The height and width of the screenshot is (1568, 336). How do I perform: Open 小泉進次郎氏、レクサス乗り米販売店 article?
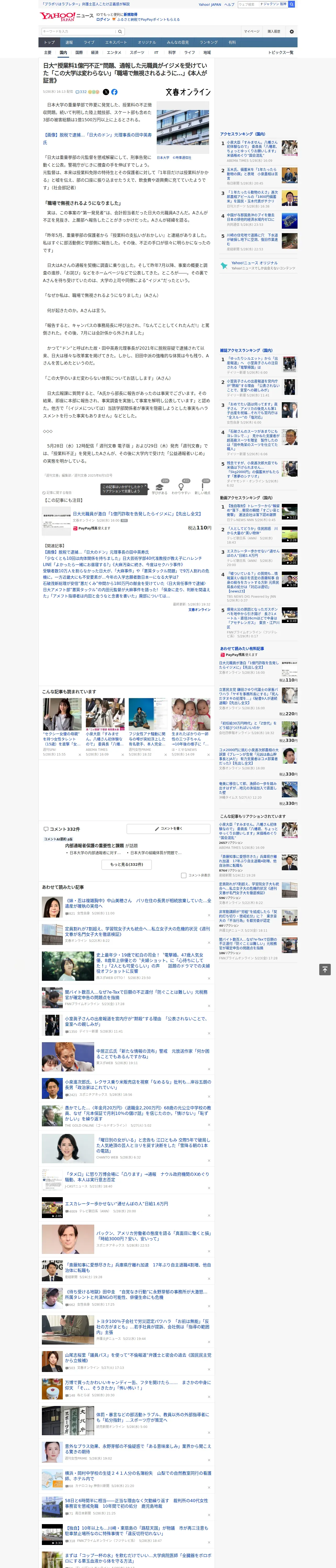click(138, 1085)
